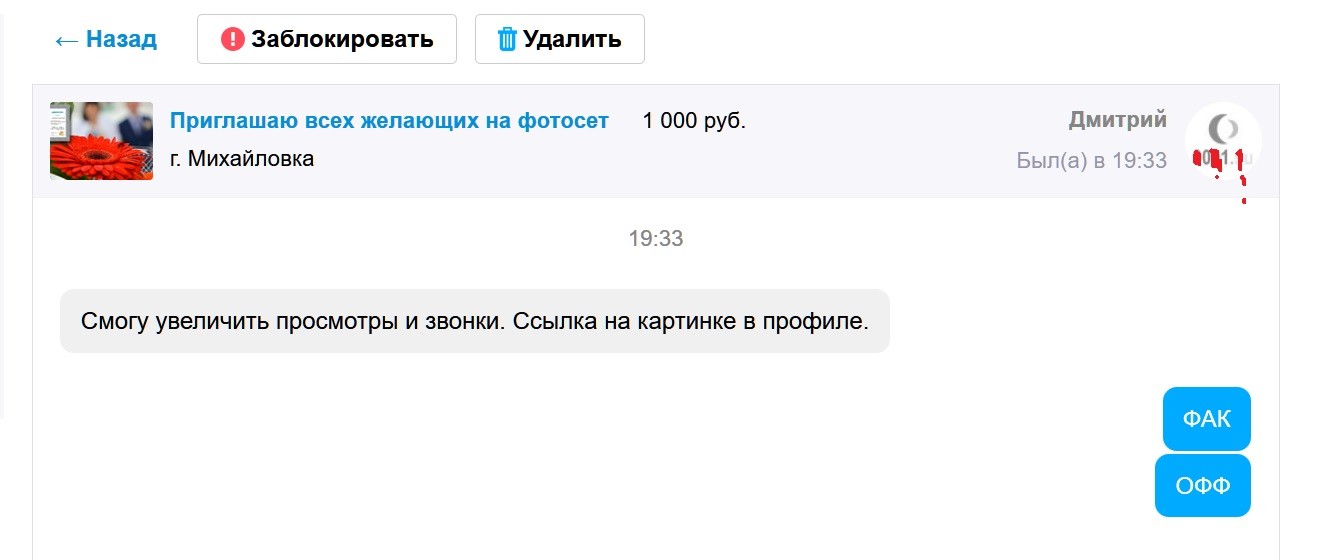This screenshot has width=1322, height=560.
Task: Select the sent ОФФ message bubble
Action: (x=1202, y=486)
